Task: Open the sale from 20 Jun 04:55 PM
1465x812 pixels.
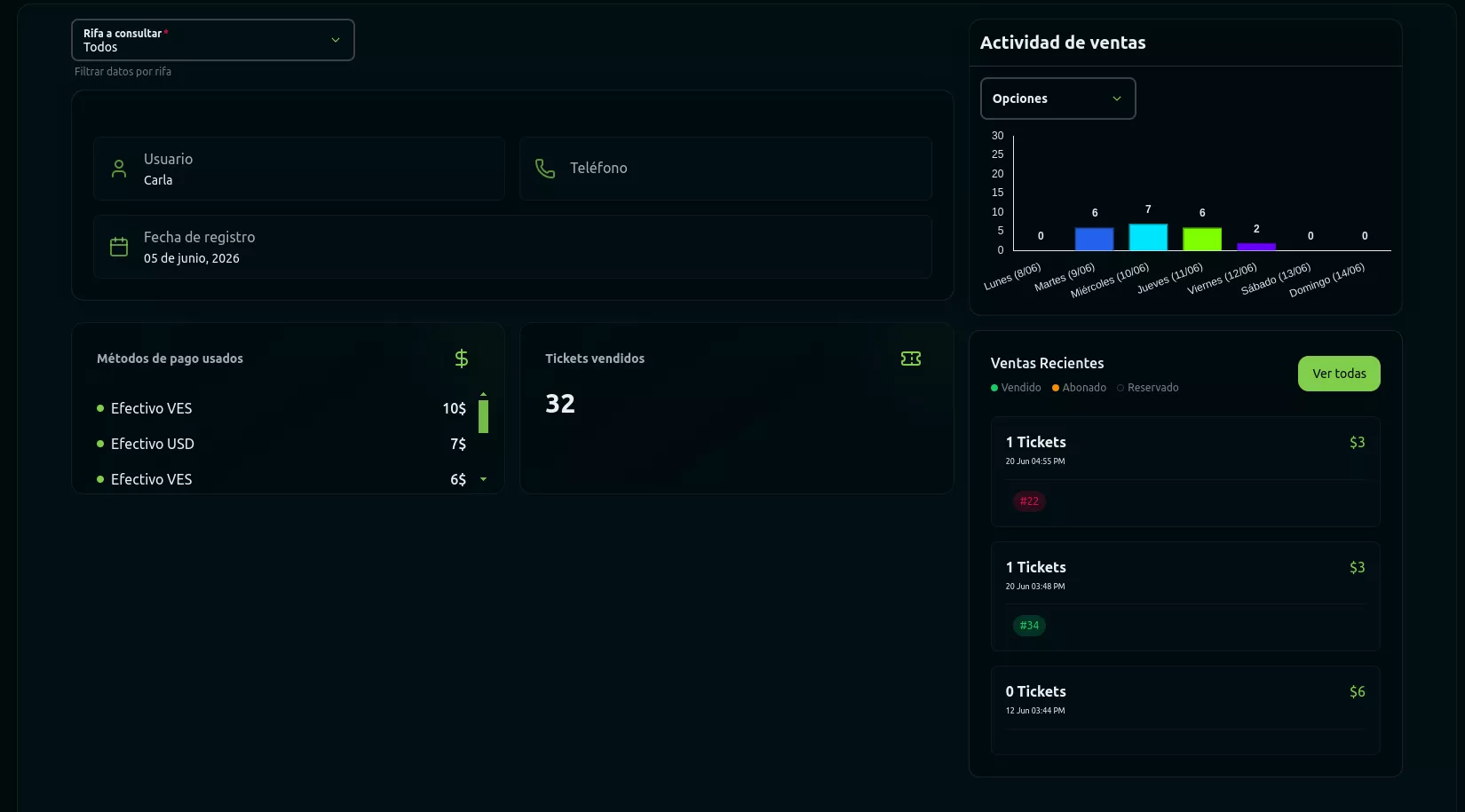Action: (x=1185, y=471)
